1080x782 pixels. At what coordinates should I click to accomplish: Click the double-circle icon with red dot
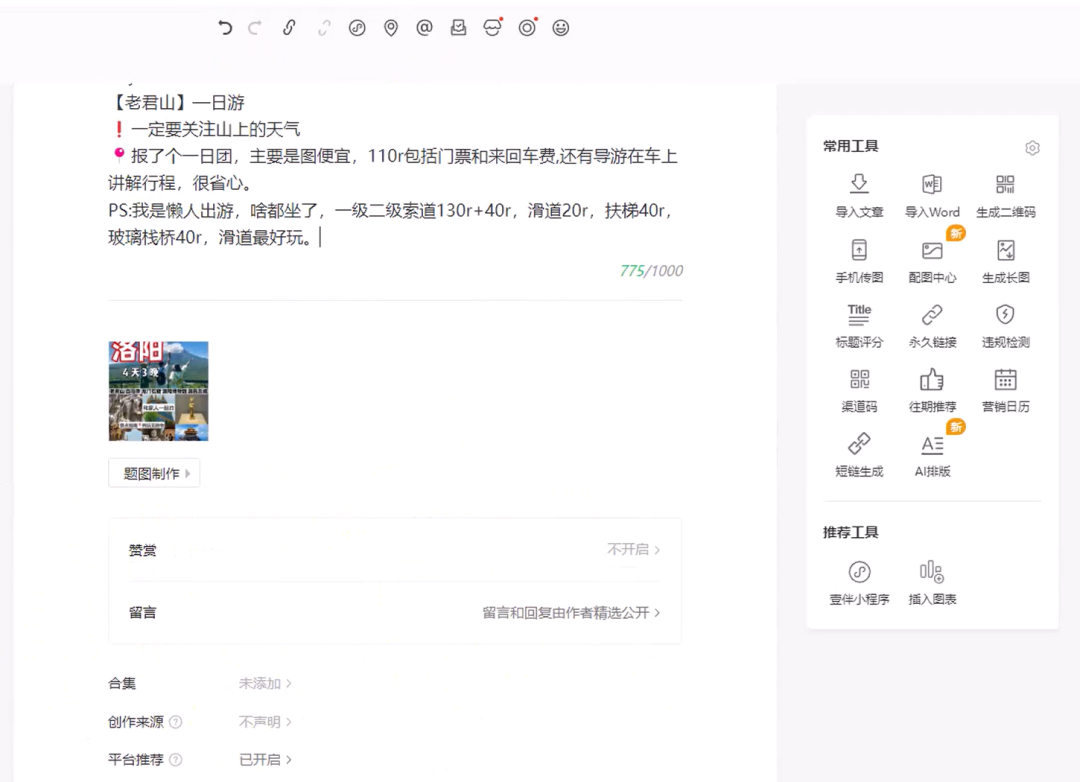pyautogui.click(x=527, y=28)
